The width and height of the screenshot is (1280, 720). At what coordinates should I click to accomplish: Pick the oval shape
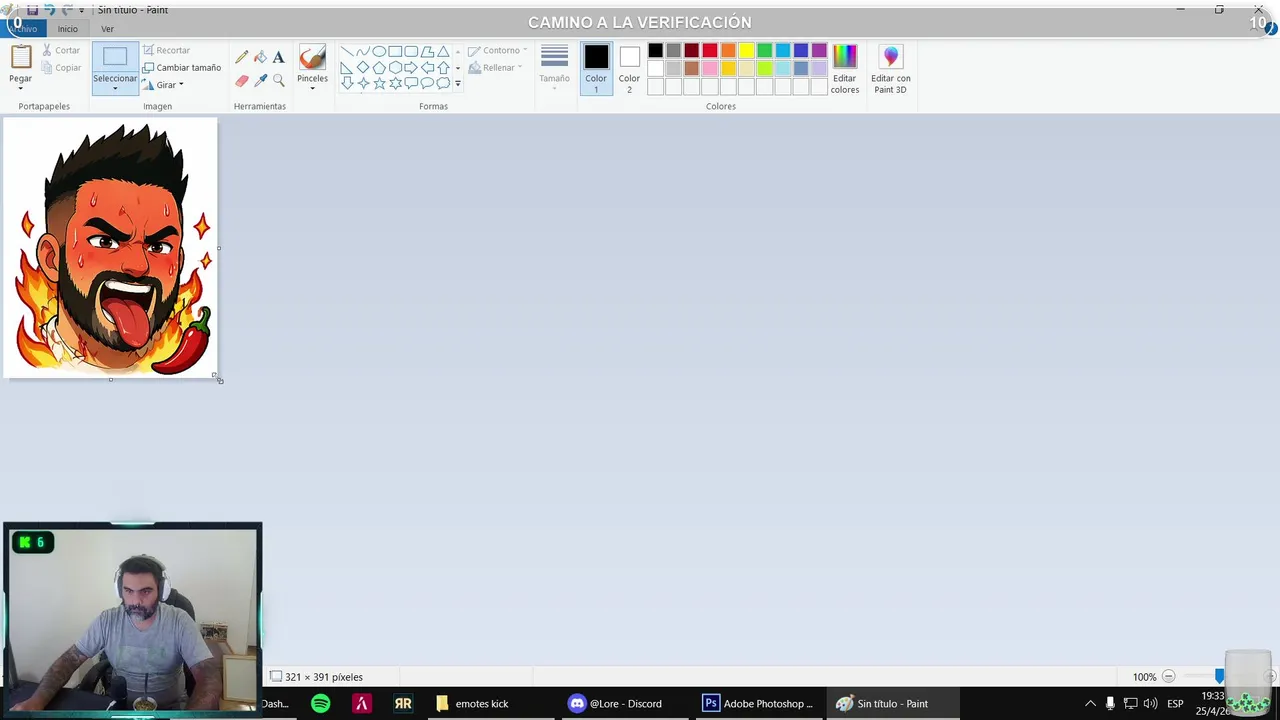point(379,51)
